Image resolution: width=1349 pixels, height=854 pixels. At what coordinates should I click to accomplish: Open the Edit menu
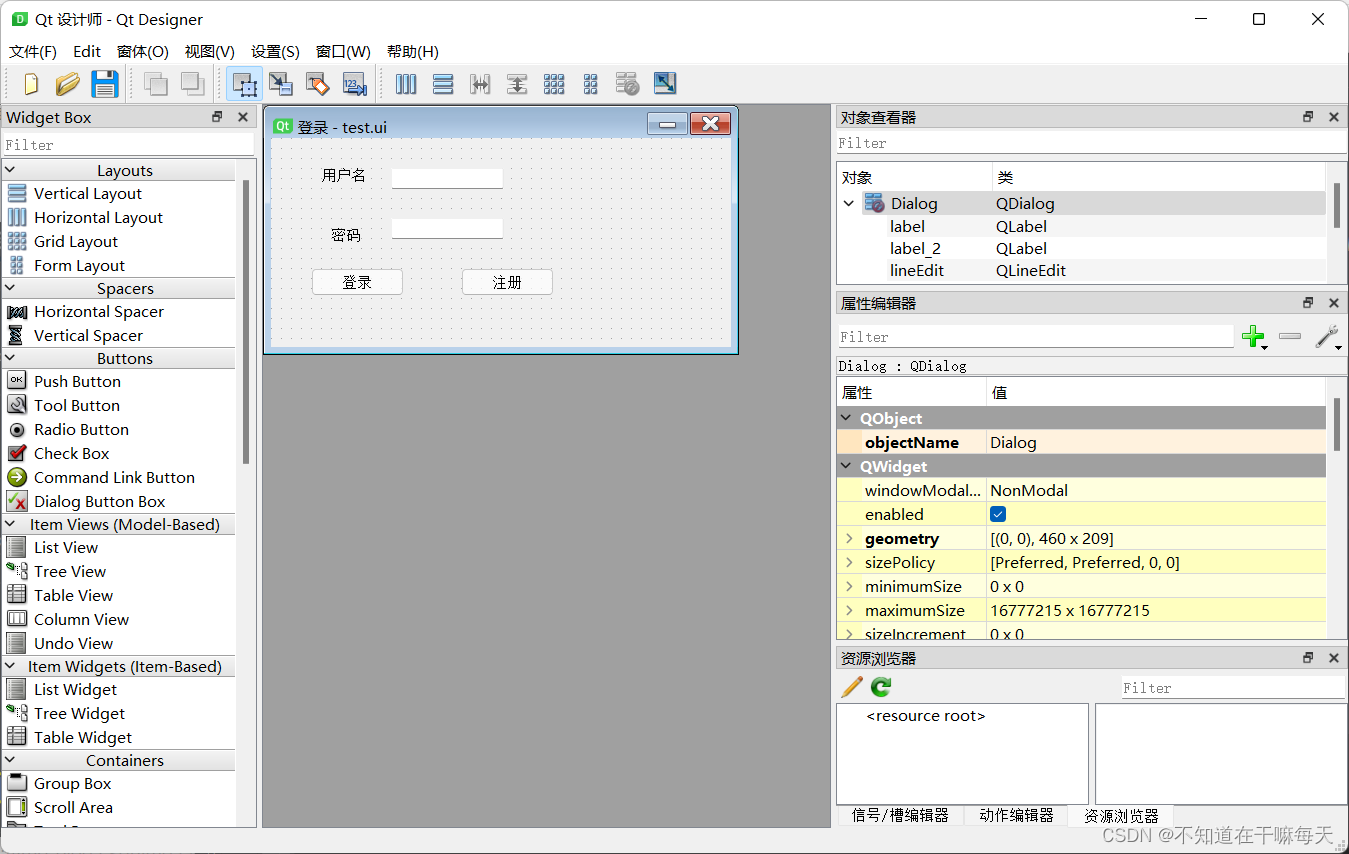(87, 51)
